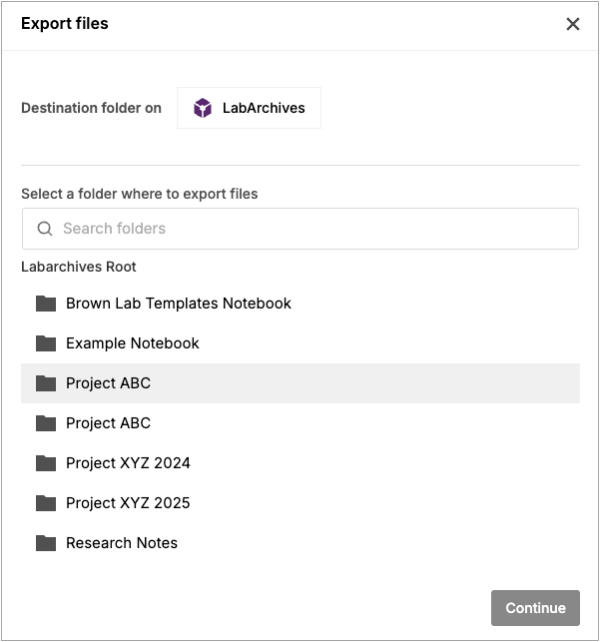Screen dimensions: 600x642
Task: Select the highlighted Project ABC label
Action: point(108,383)
